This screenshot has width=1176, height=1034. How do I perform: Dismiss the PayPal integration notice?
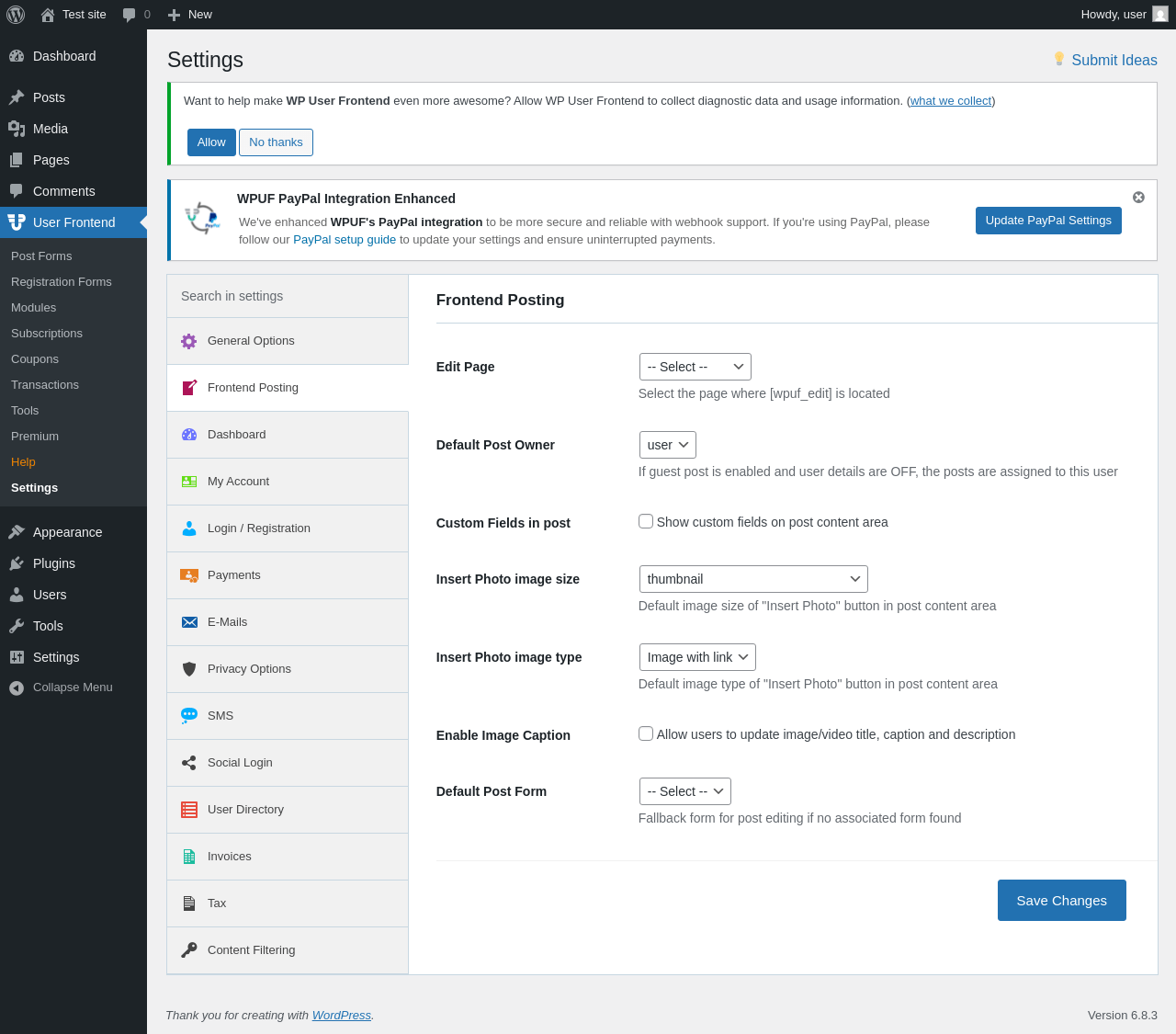click(1138, 197)
